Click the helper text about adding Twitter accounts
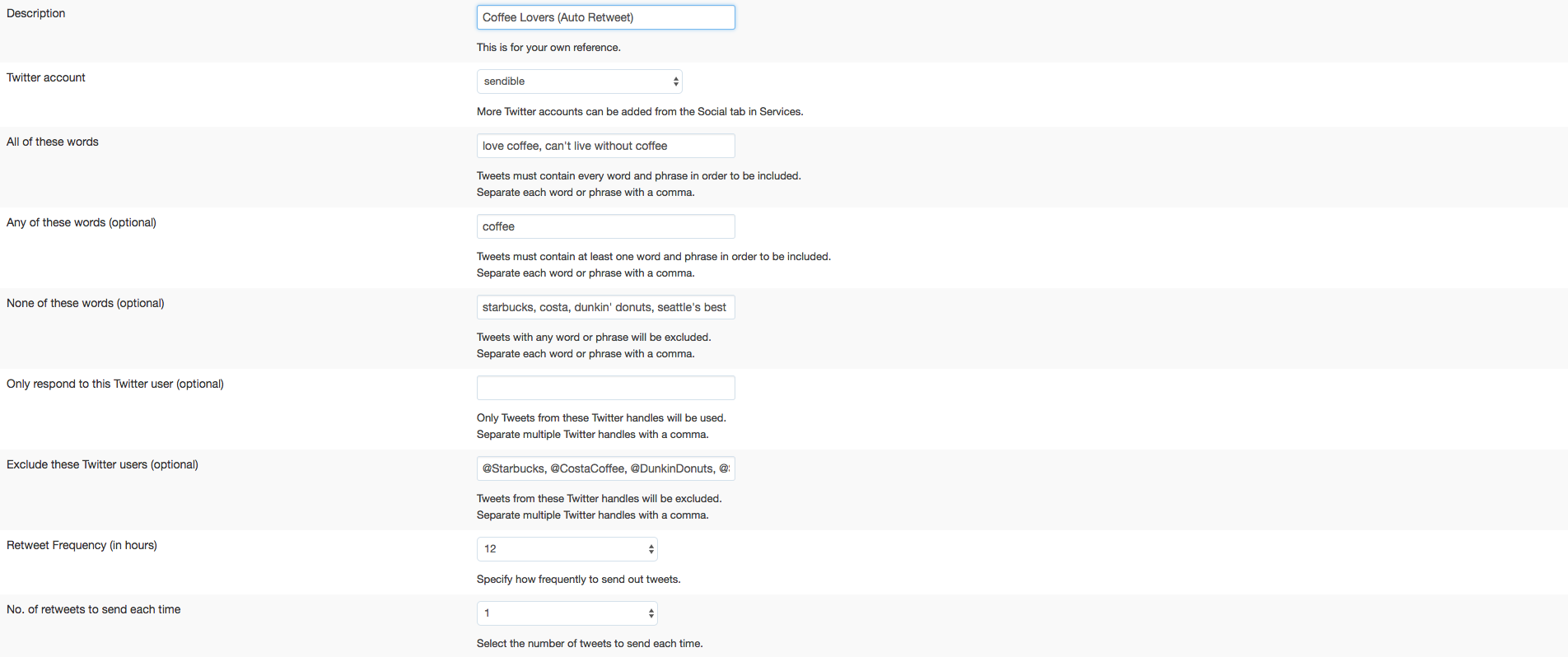1568x657 pixels. click(640, 111)
